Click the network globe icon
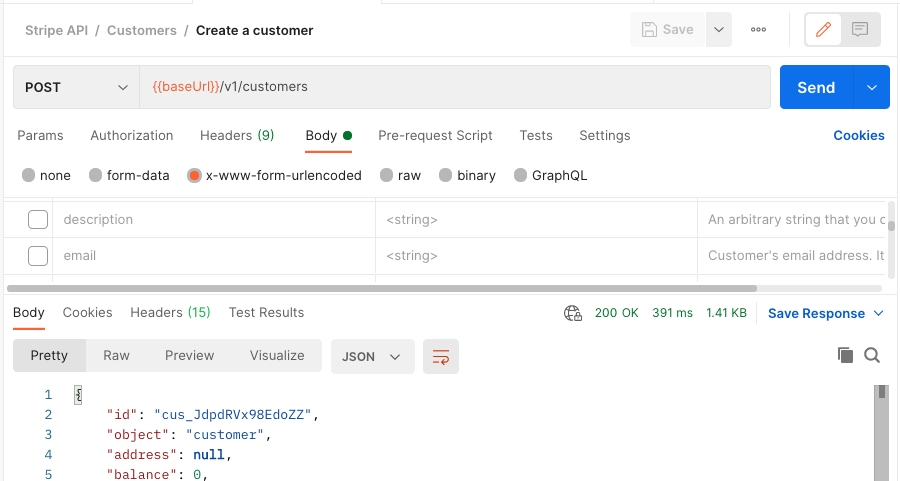The height and width of the screenshot is (481, 900). [x=573, y=313]
